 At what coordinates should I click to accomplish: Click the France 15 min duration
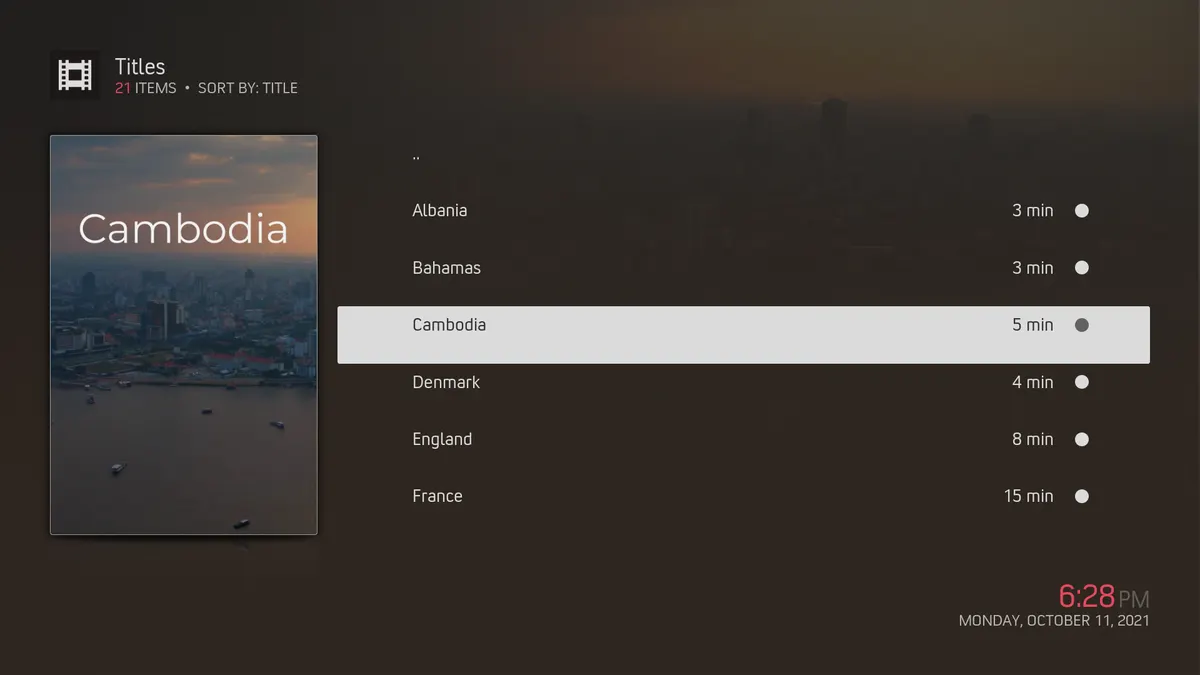[1028, 496]
